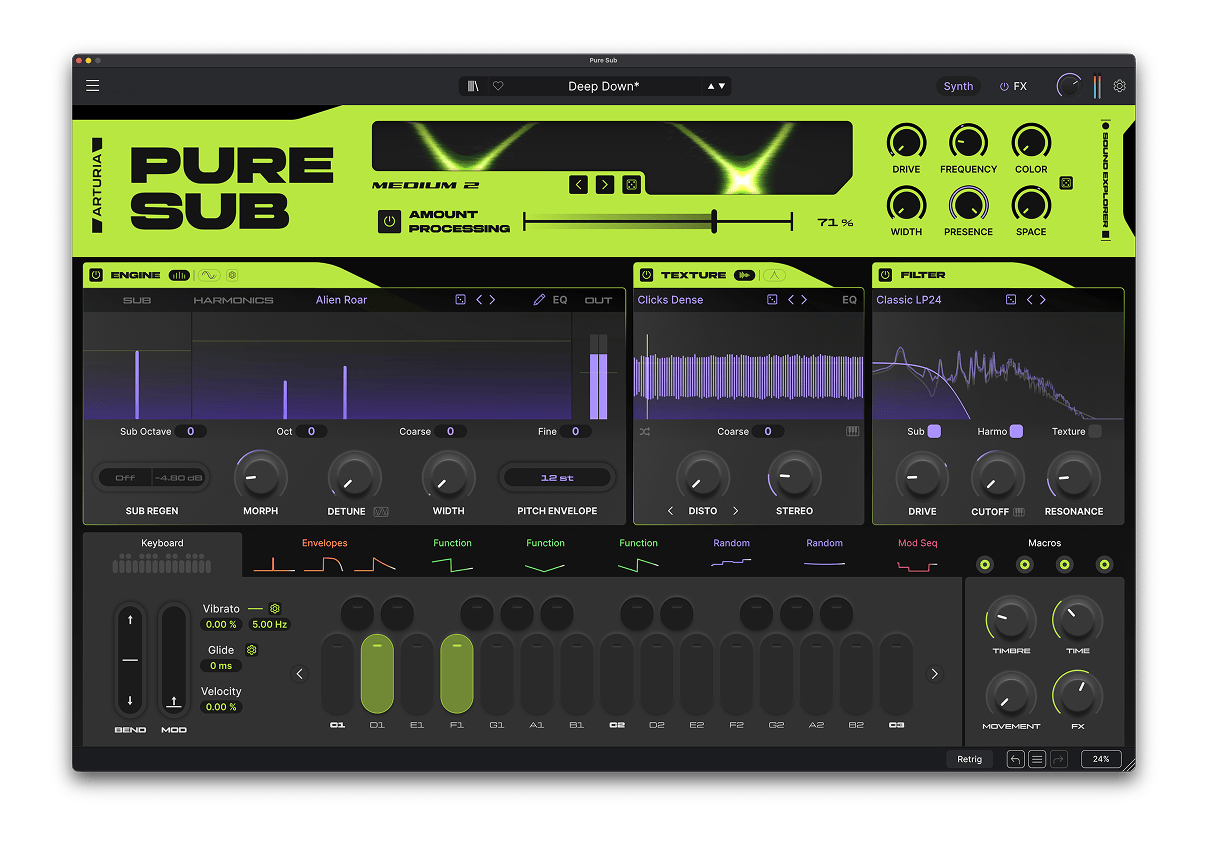This screenshot has width=1209, height=843.
Task: Toggle the Engine section power button
Action: point(96,275)
